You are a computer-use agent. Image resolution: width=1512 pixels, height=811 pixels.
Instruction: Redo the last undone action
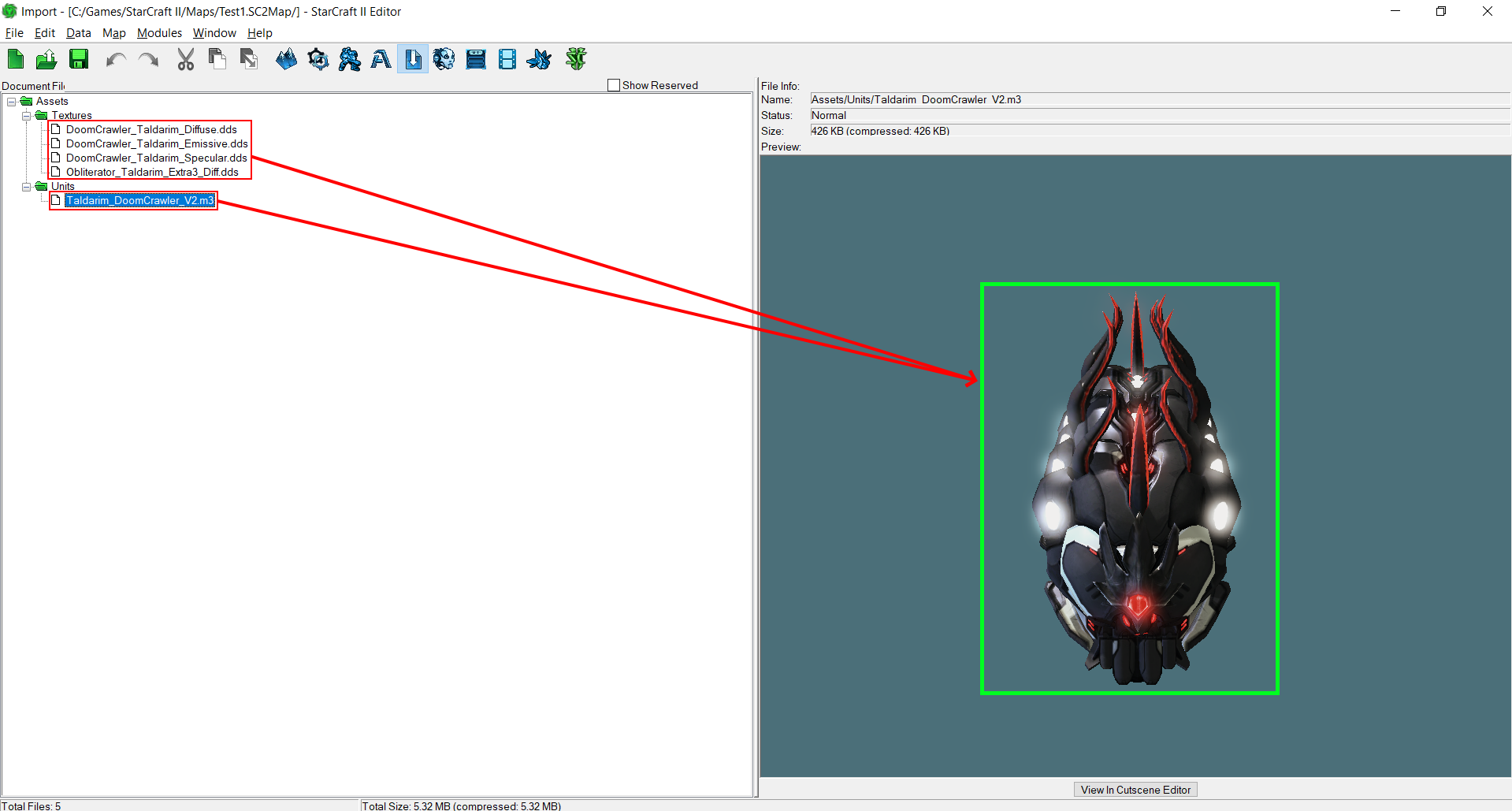pyautogui.click(x=148, y=59)
